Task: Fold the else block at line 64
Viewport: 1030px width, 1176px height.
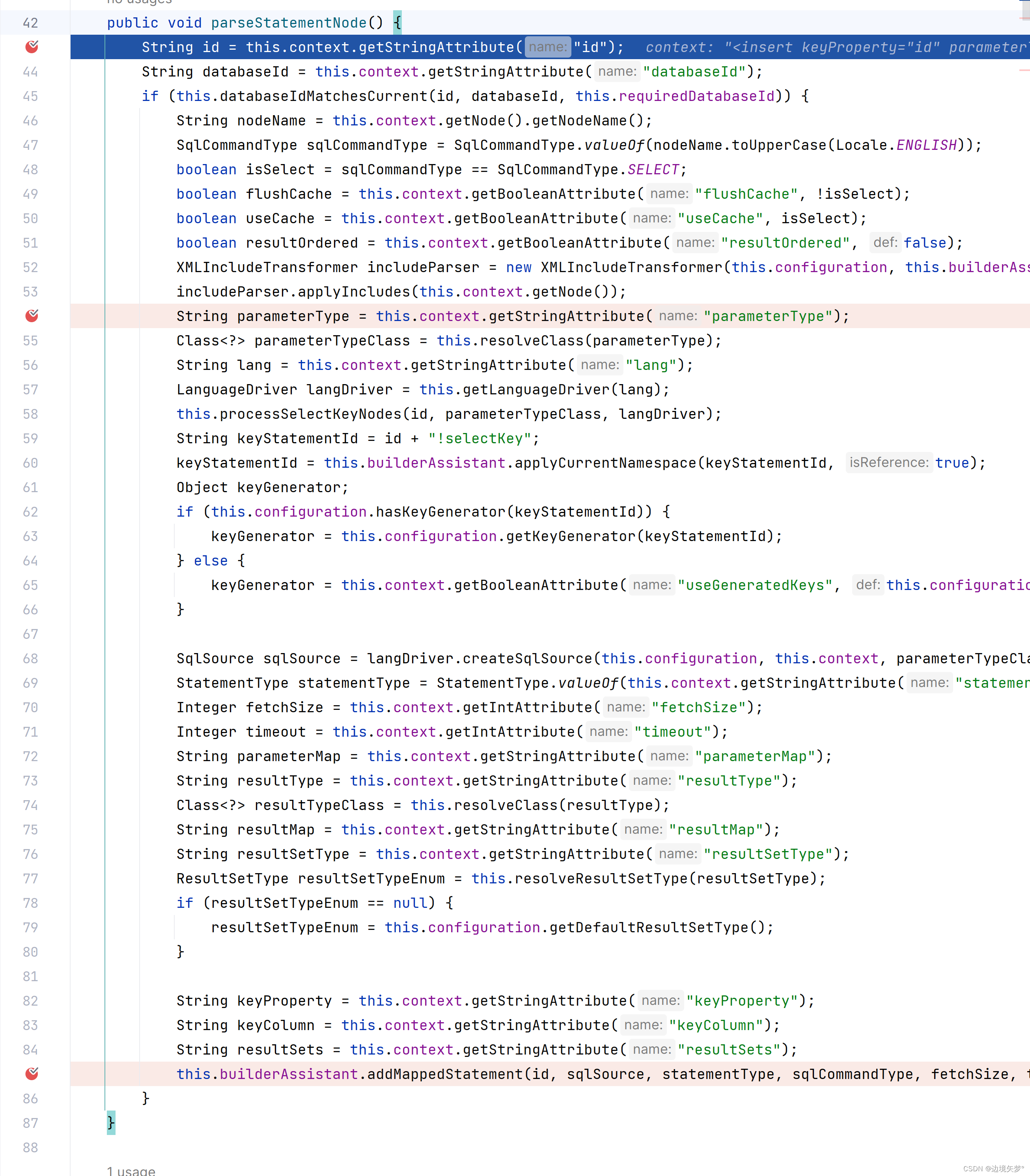Action: pos(241,560)
